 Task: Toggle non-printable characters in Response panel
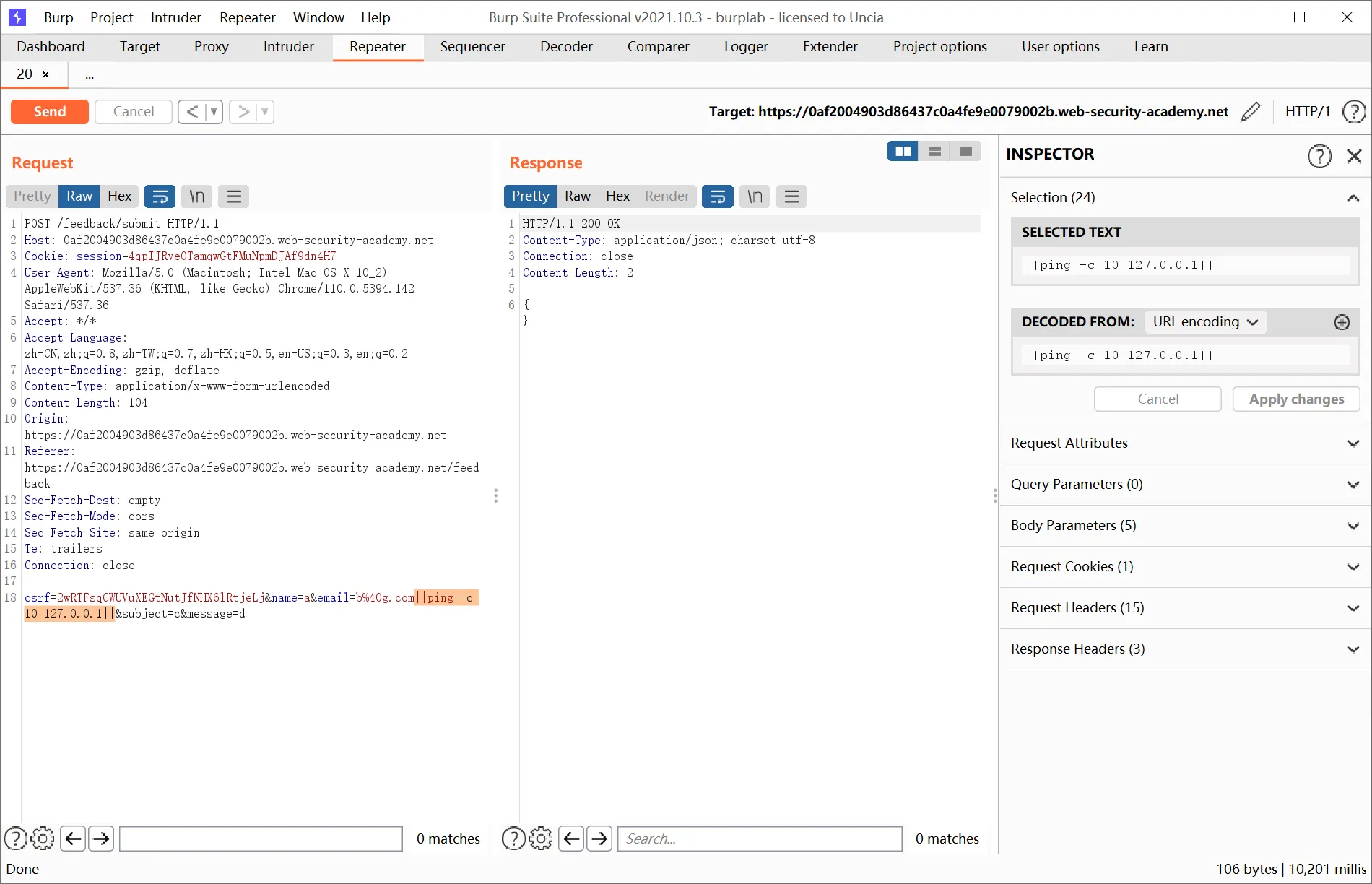755,196
